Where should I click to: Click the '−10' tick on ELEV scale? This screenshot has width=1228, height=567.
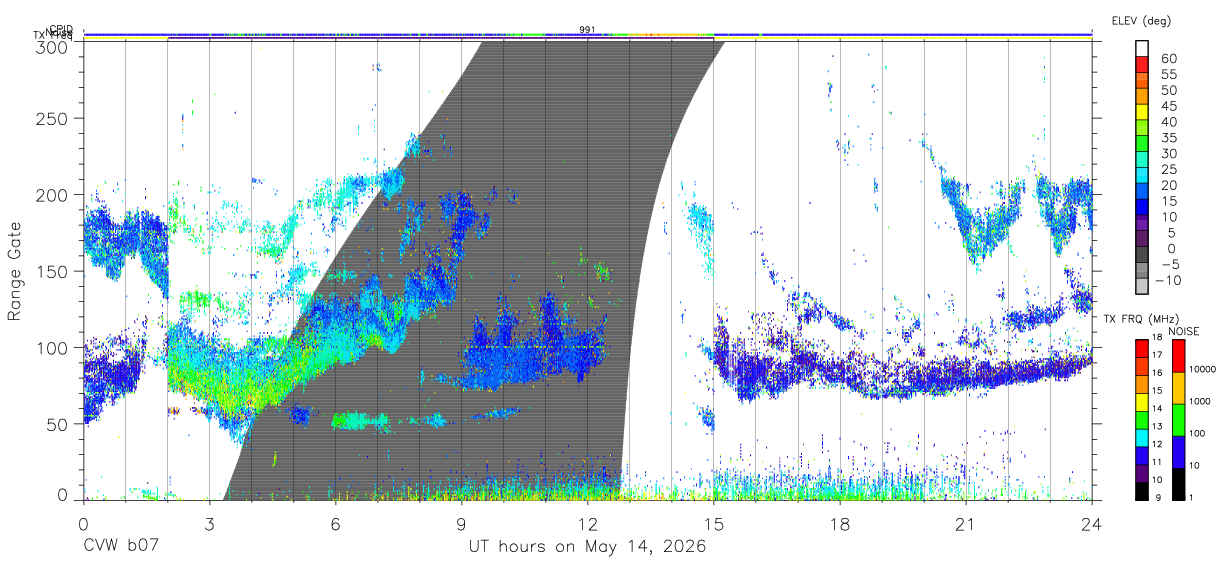point(1170,281)
